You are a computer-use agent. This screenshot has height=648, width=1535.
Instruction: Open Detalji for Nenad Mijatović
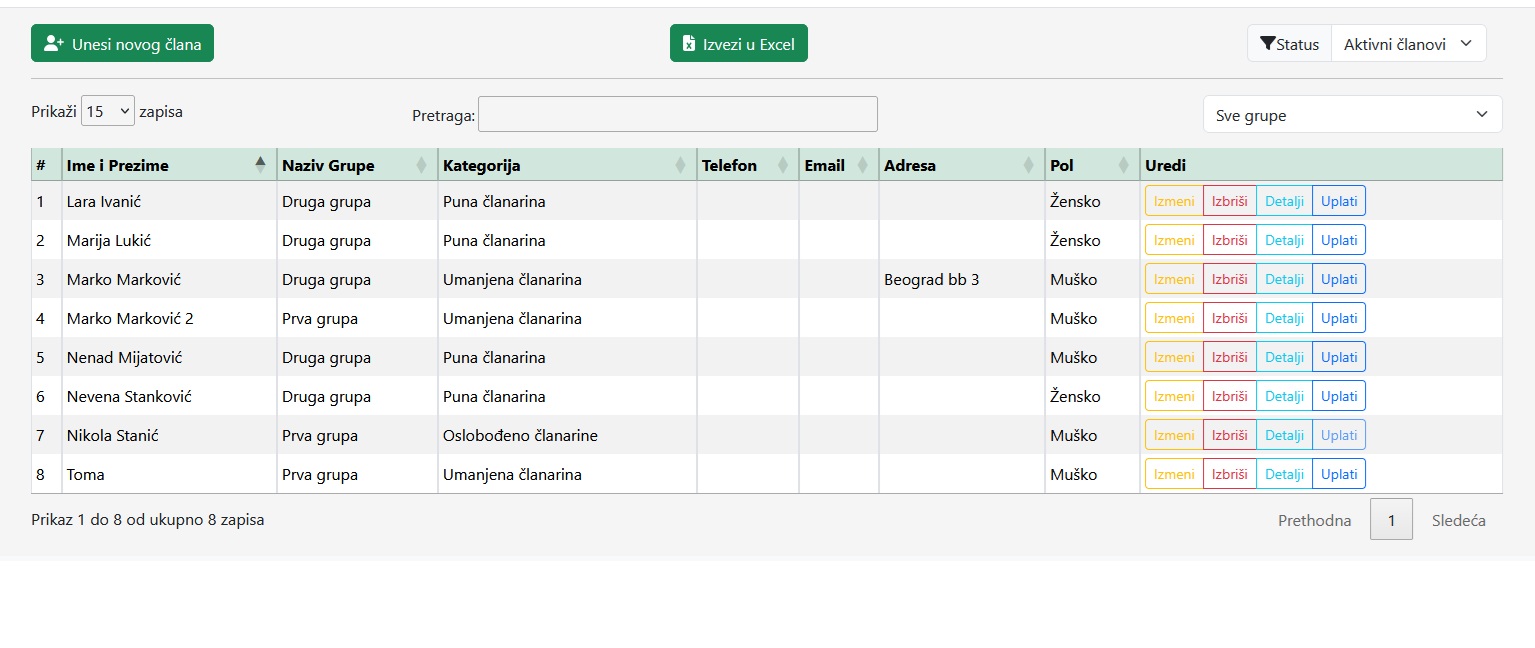1284,357
